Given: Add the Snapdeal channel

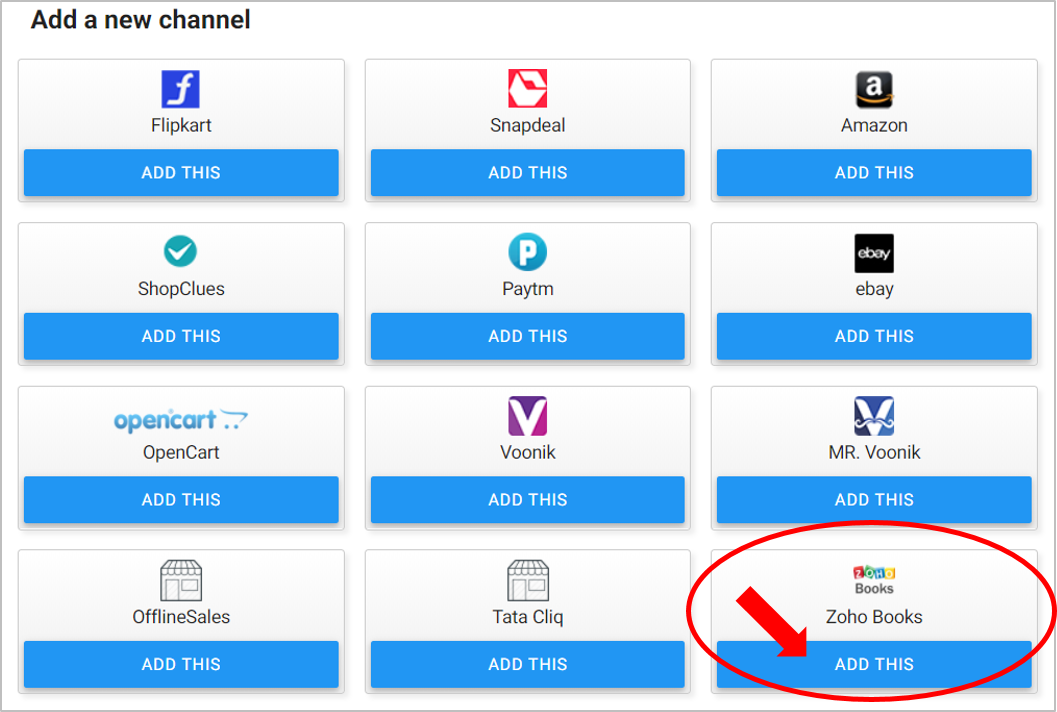Looking at the screenshot, I should coord(527,173).
